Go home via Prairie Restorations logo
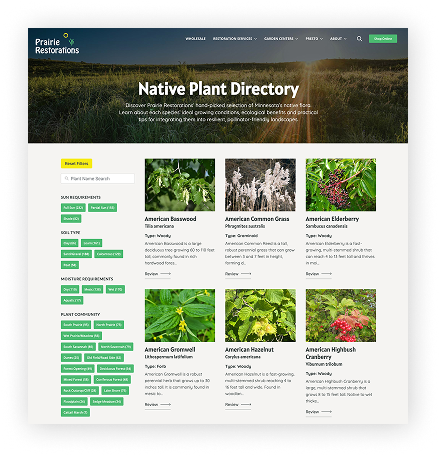This screenshot has width=440, height=456. pos(57,44)
